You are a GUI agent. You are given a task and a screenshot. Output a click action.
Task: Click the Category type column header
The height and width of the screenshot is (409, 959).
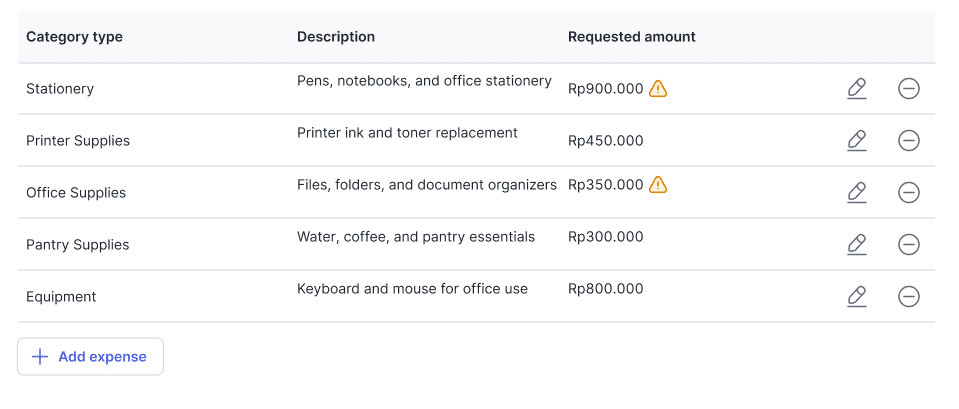[74, 37]
